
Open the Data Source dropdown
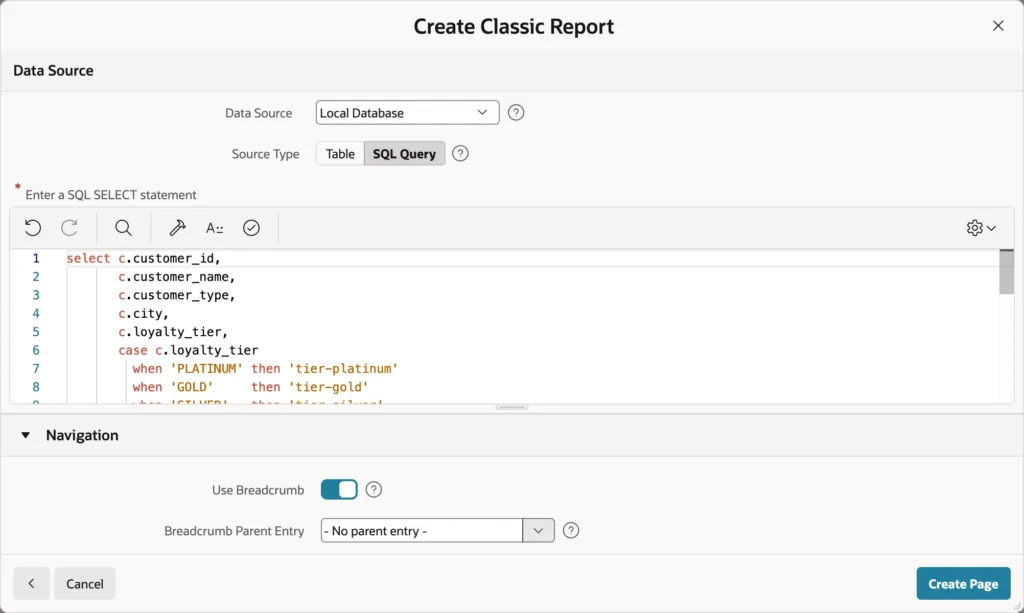(408, 112)
